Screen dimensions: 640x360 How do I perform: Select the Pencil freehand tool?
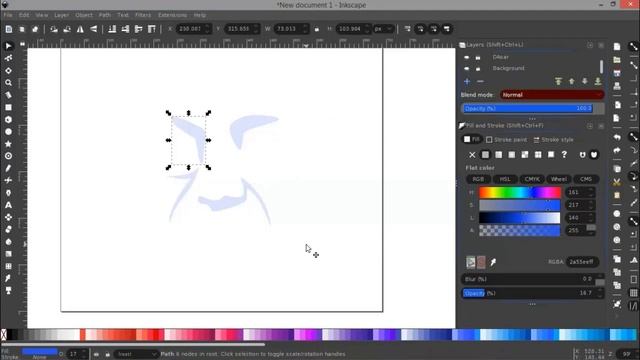point(8,168)
